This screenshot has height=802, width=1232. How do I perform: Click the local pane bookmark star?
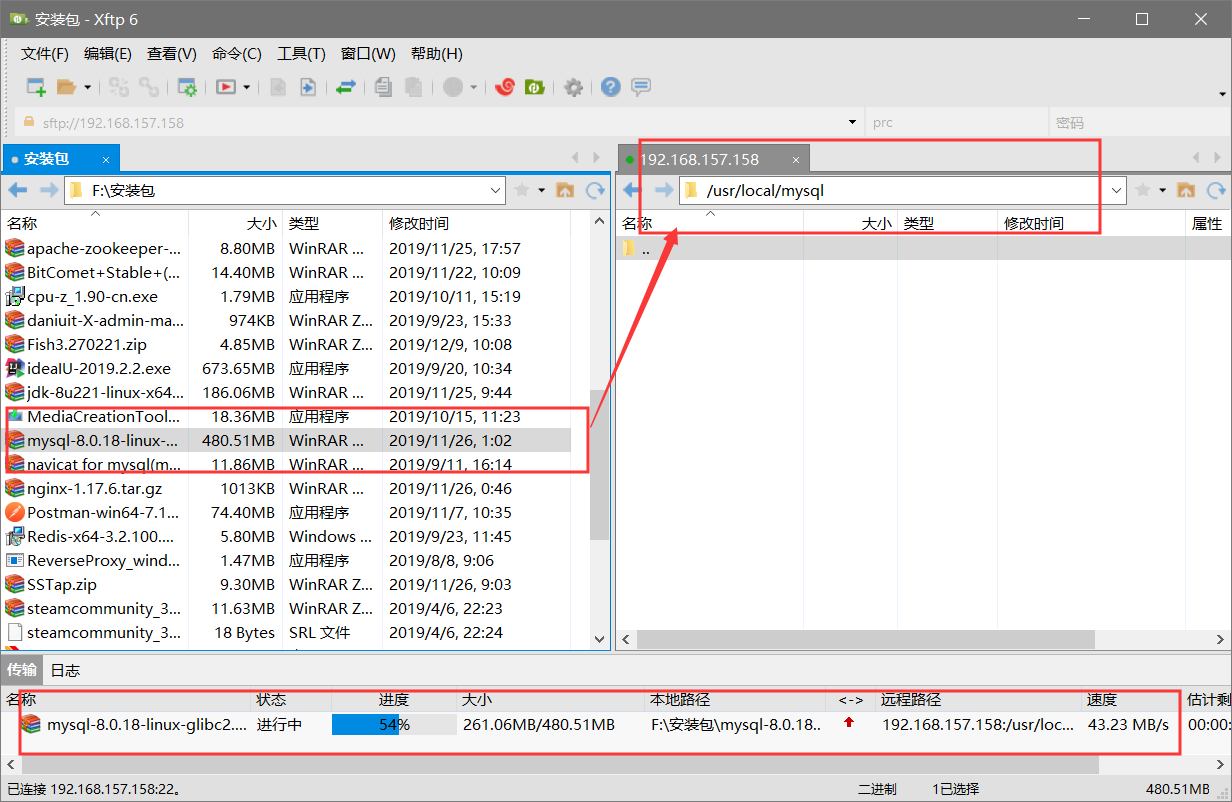[521, 190]
